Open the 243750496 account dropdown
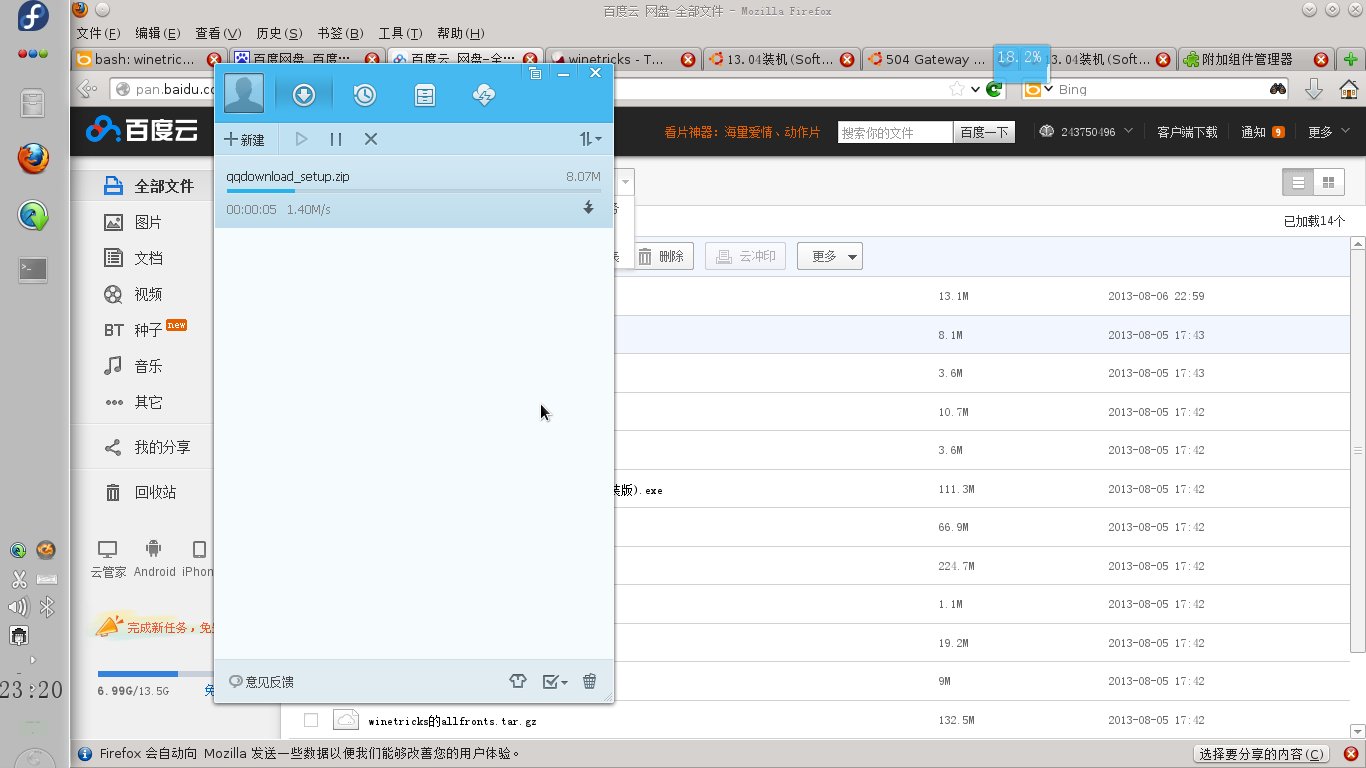The height and width of the screenshot is (768, 1366). pos(1087,132)
